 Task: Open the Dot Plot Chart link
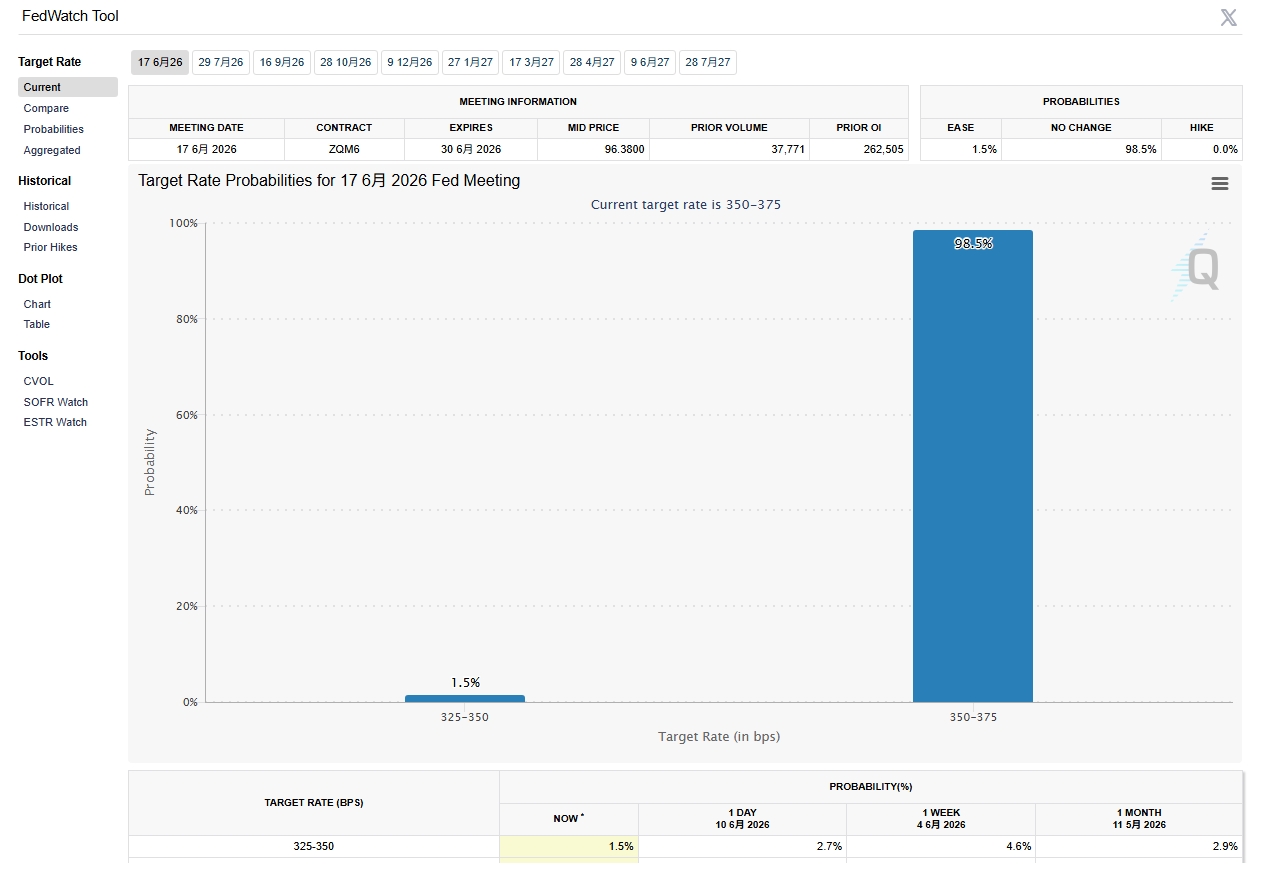pos(37,304)
